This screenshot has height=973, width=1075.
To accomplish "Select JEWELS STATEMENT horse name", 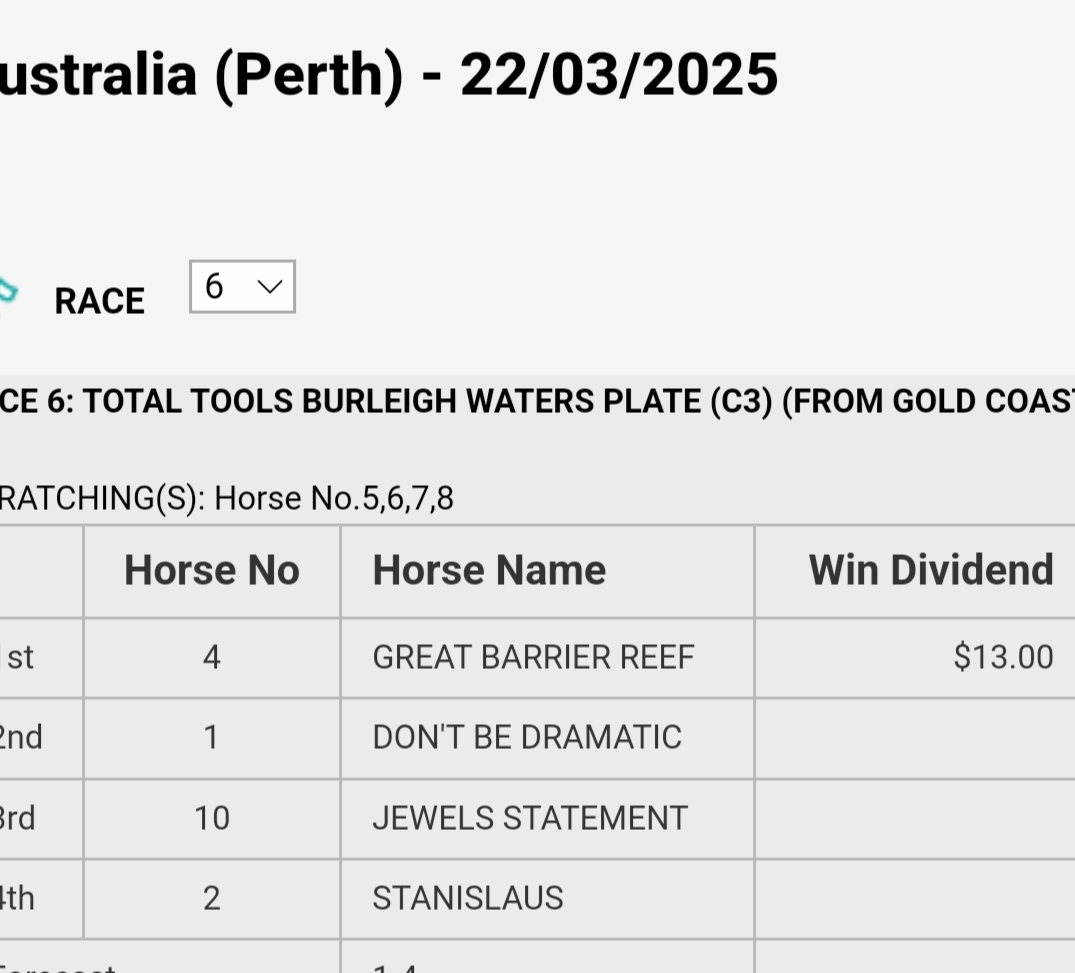I will pyautogui.click(x=530, y=819).
